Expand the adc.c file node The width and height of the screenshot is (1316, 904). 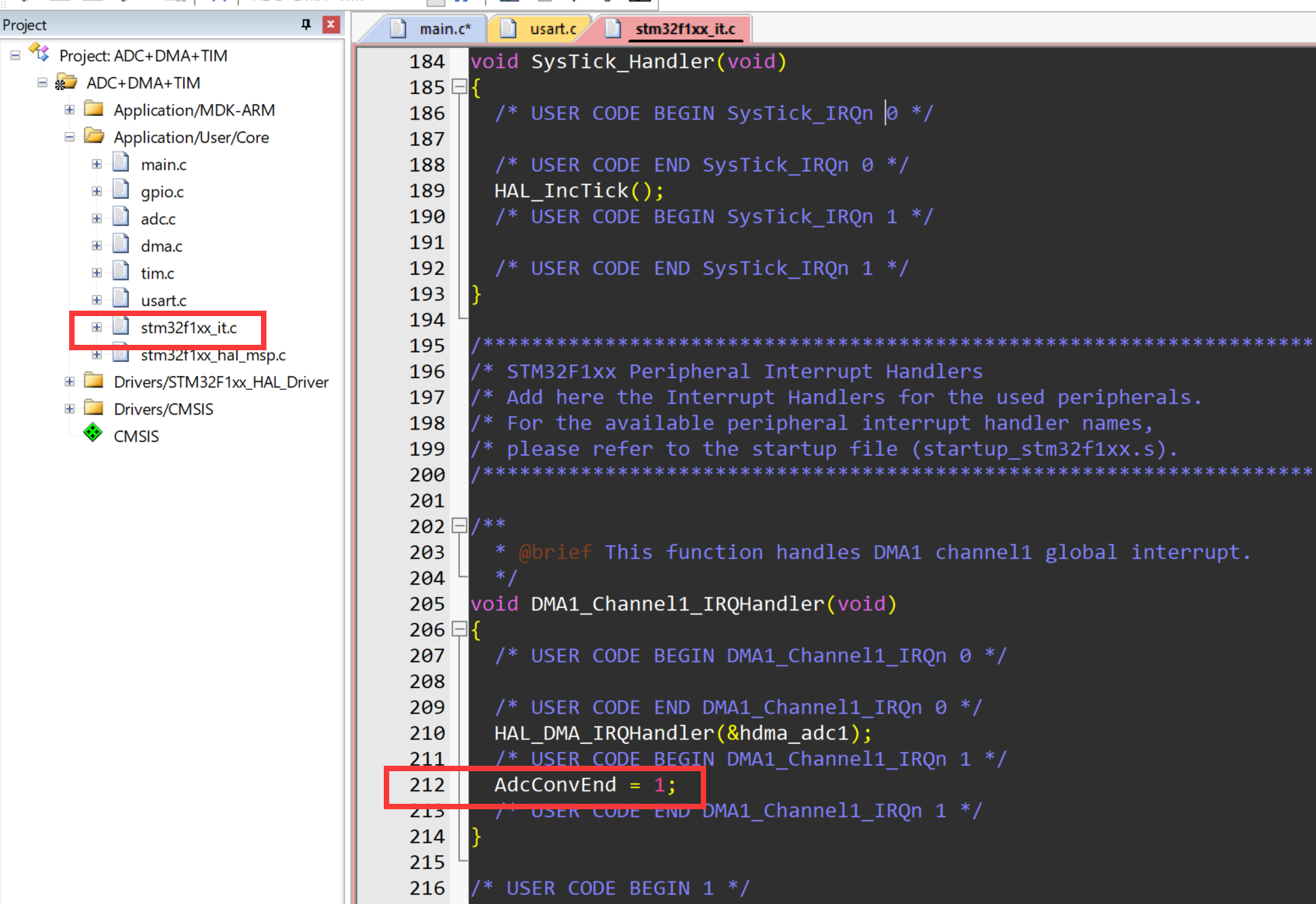(x=96, y=219)
